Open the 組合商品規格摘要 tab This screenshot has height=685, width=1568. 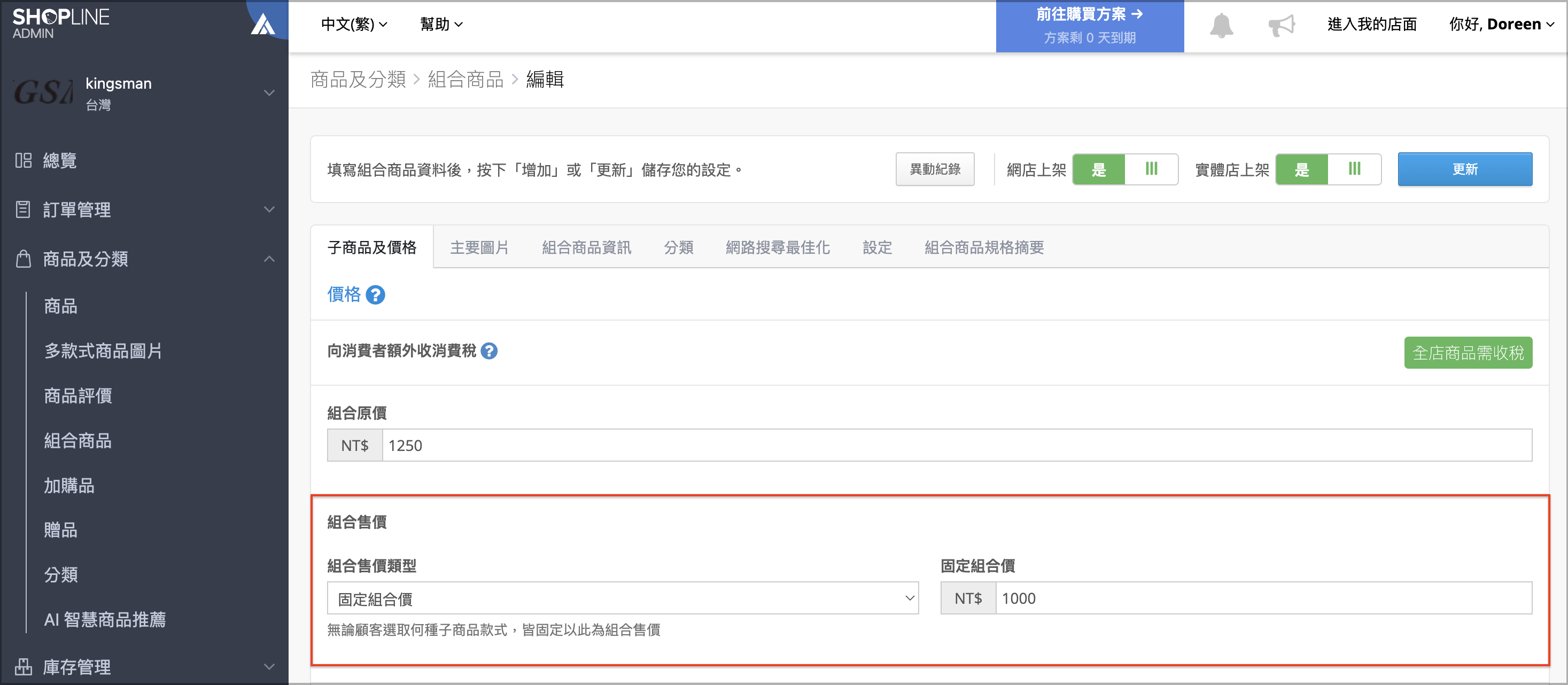tap(984, 247)
